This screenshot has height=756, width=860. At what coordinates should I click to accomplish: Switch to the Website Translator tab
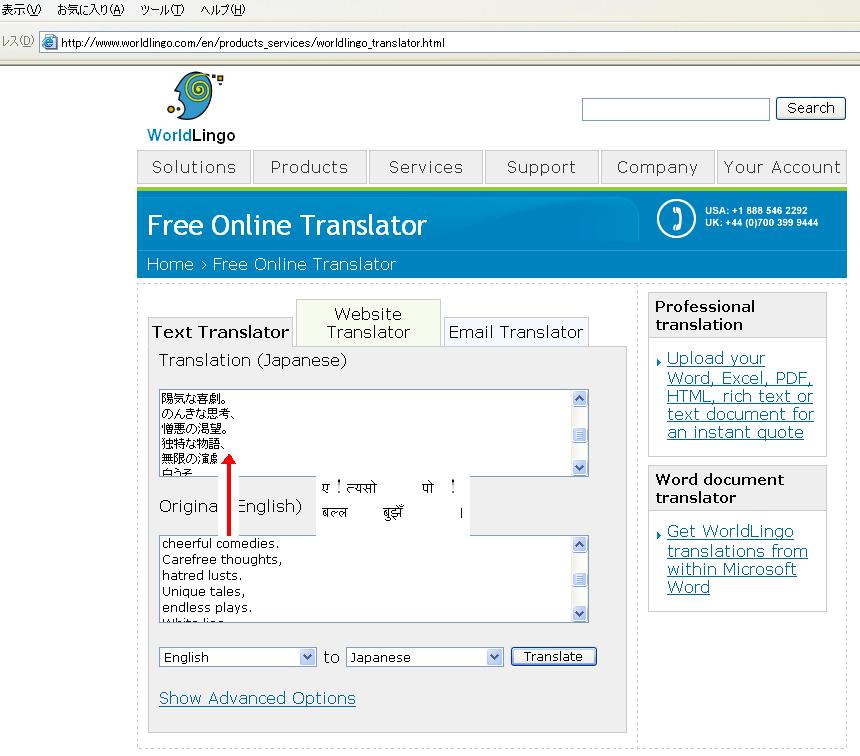[x=368, y=323]
